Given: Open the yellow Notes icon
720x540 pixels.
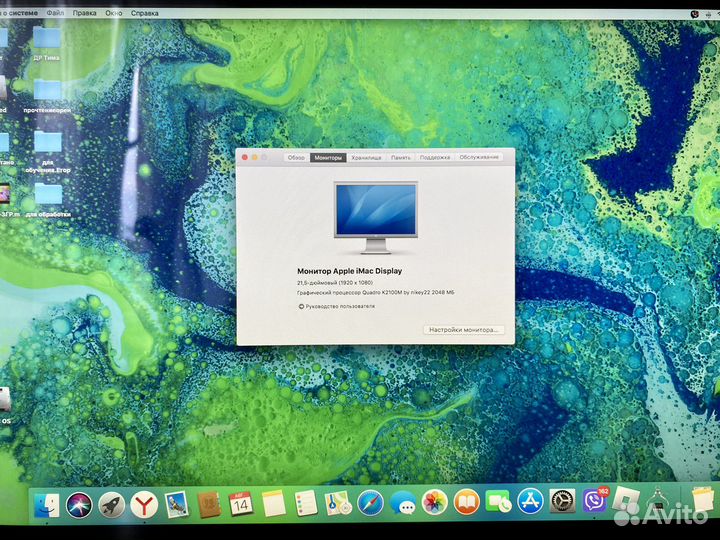Looking at the screenshot, I should pyautogui.click(x=274, y=503).
